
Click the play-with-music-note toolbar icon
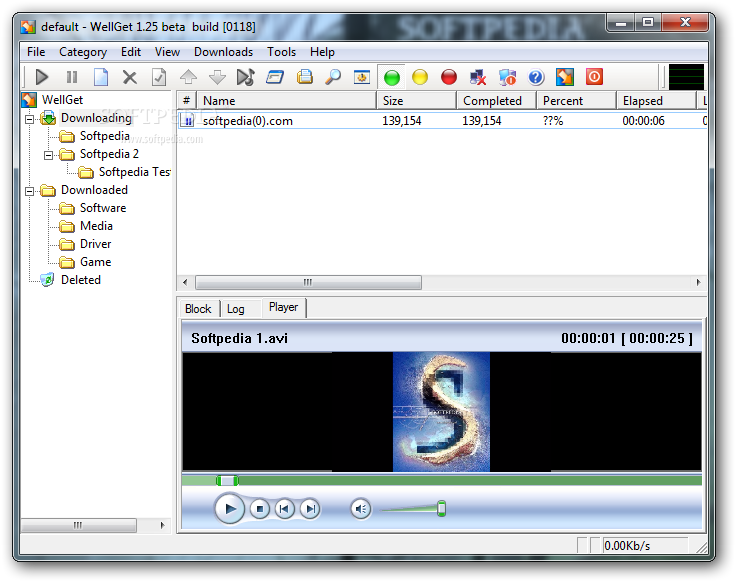tap(246, 77)
